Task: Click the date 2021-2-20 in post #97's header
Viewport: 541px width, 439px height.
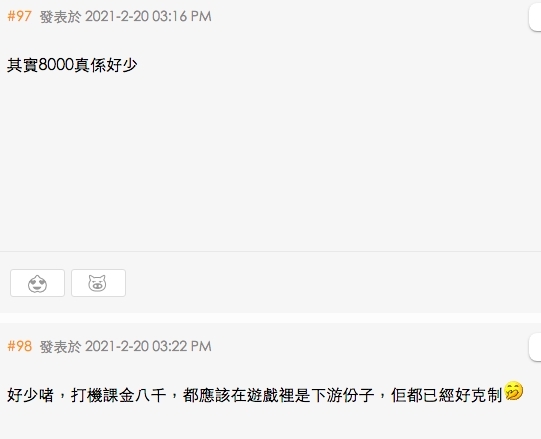Action: tap(117, 16)
